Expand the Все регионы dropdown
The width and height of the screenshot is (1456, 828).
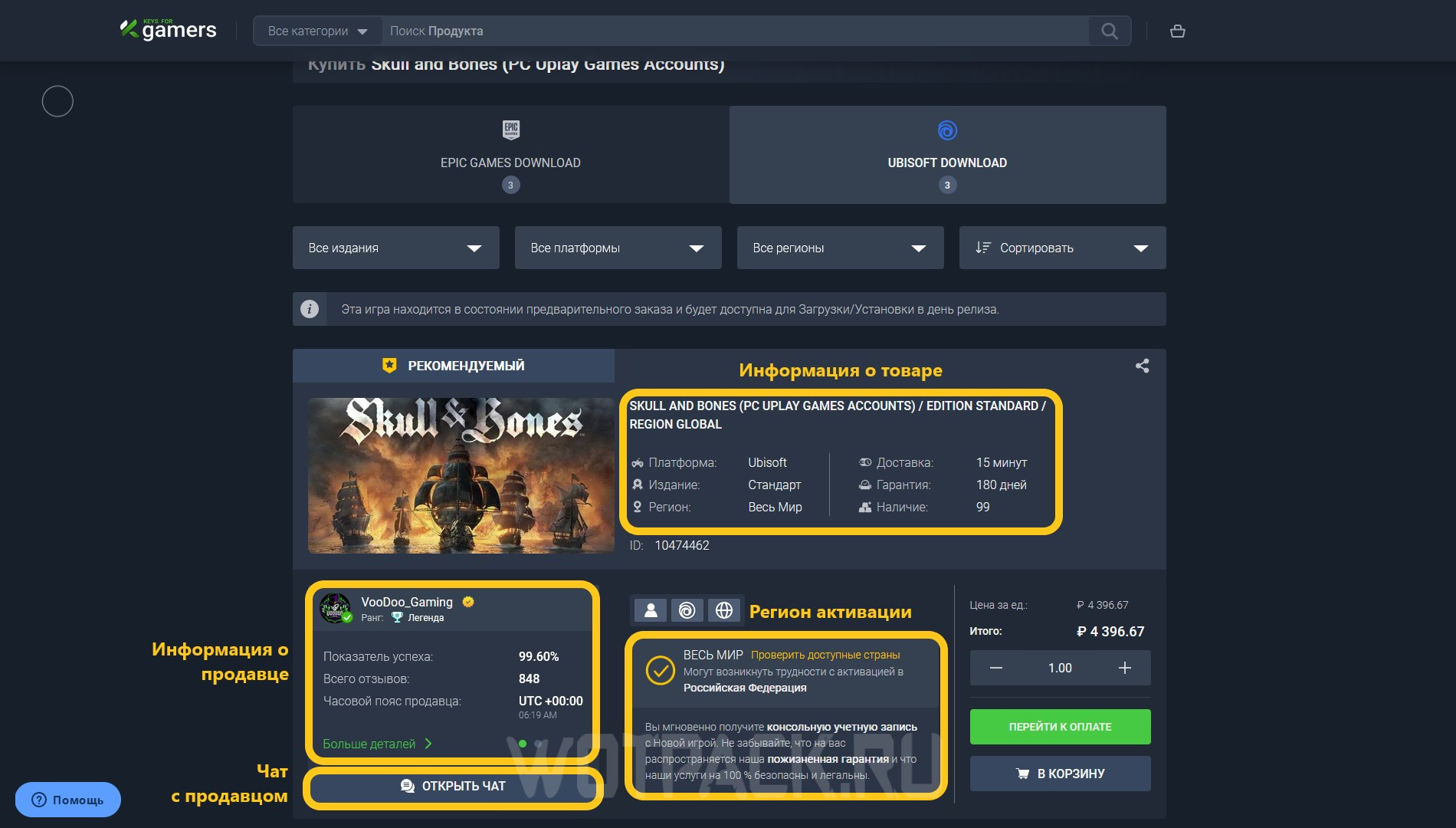(841, 248)
